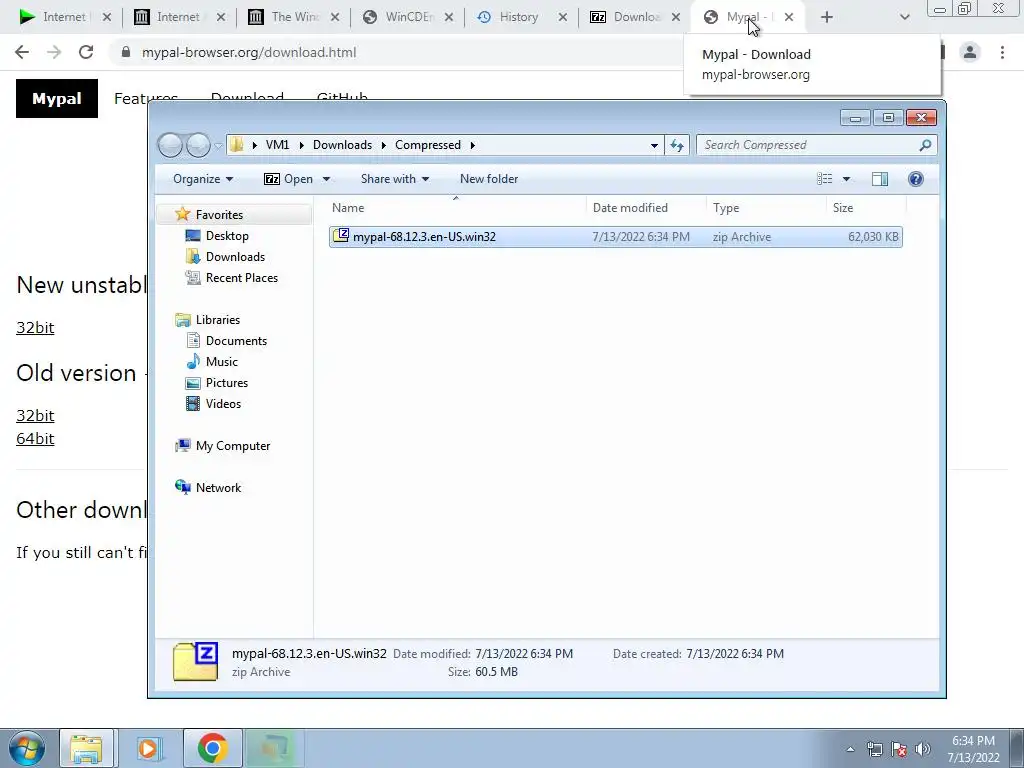1024x768 pixels.
Task: Switch to the first Internet tab
Action: (65, 17)
